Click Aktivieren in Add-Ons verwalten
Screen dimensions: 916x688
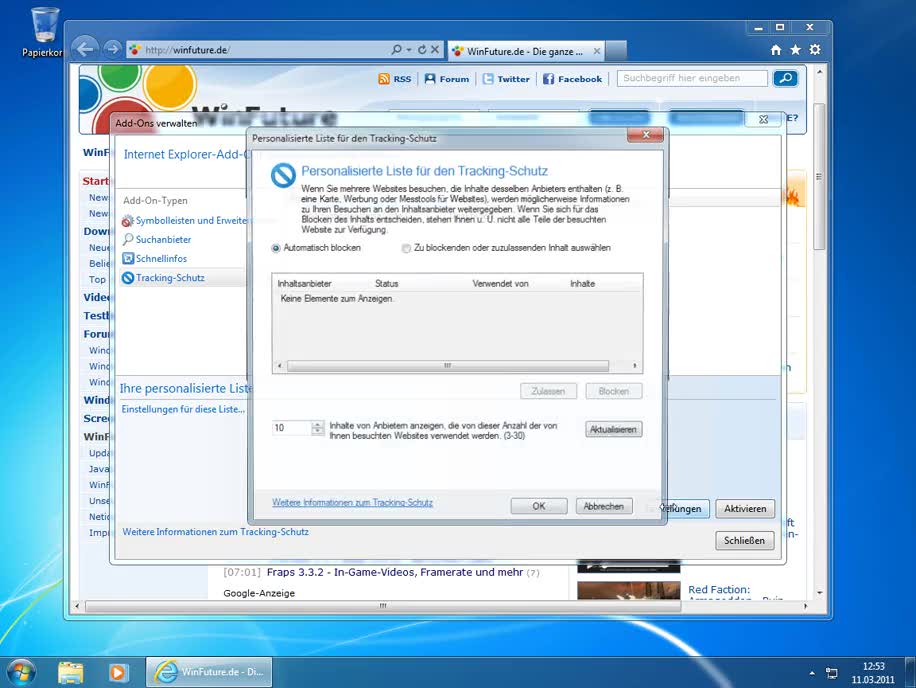(x=745, y=509)
